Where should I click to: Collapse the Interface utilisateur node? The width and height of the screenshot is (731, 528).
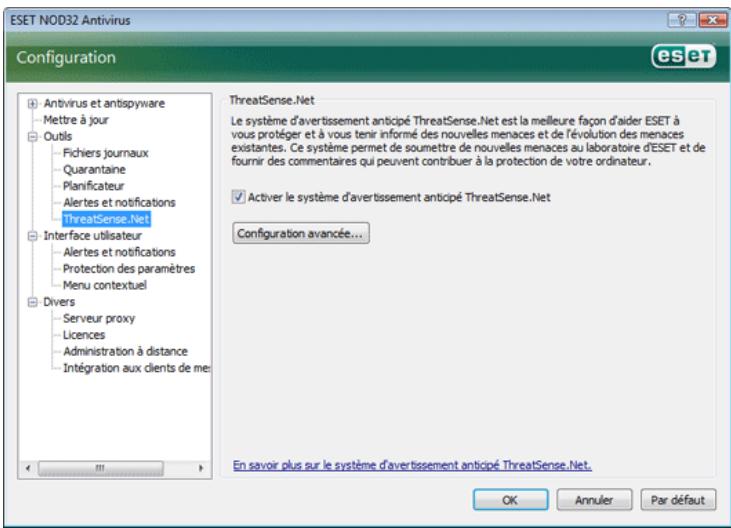[x=32, y=236]
